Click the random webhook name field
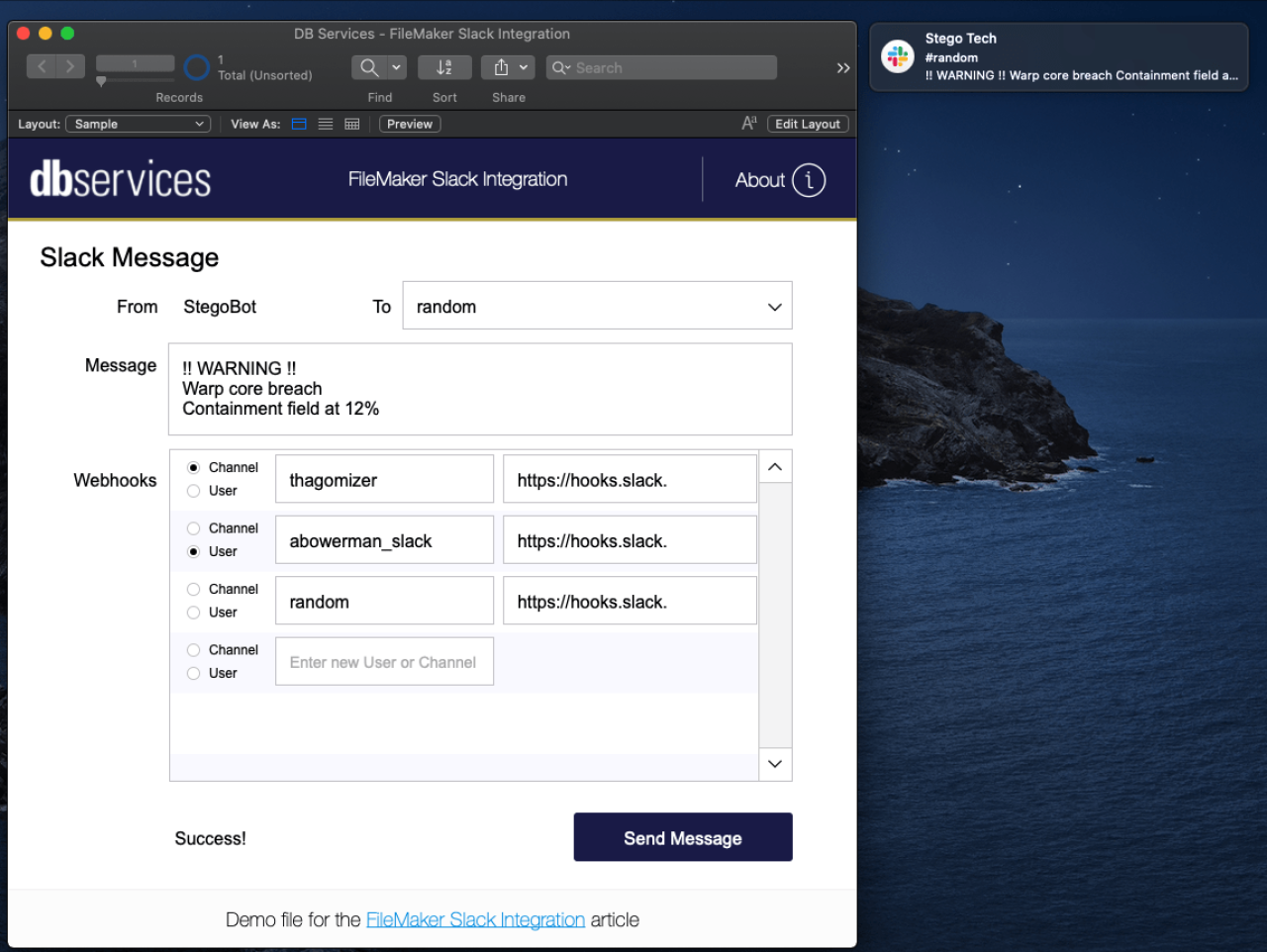 pos(384,601)
